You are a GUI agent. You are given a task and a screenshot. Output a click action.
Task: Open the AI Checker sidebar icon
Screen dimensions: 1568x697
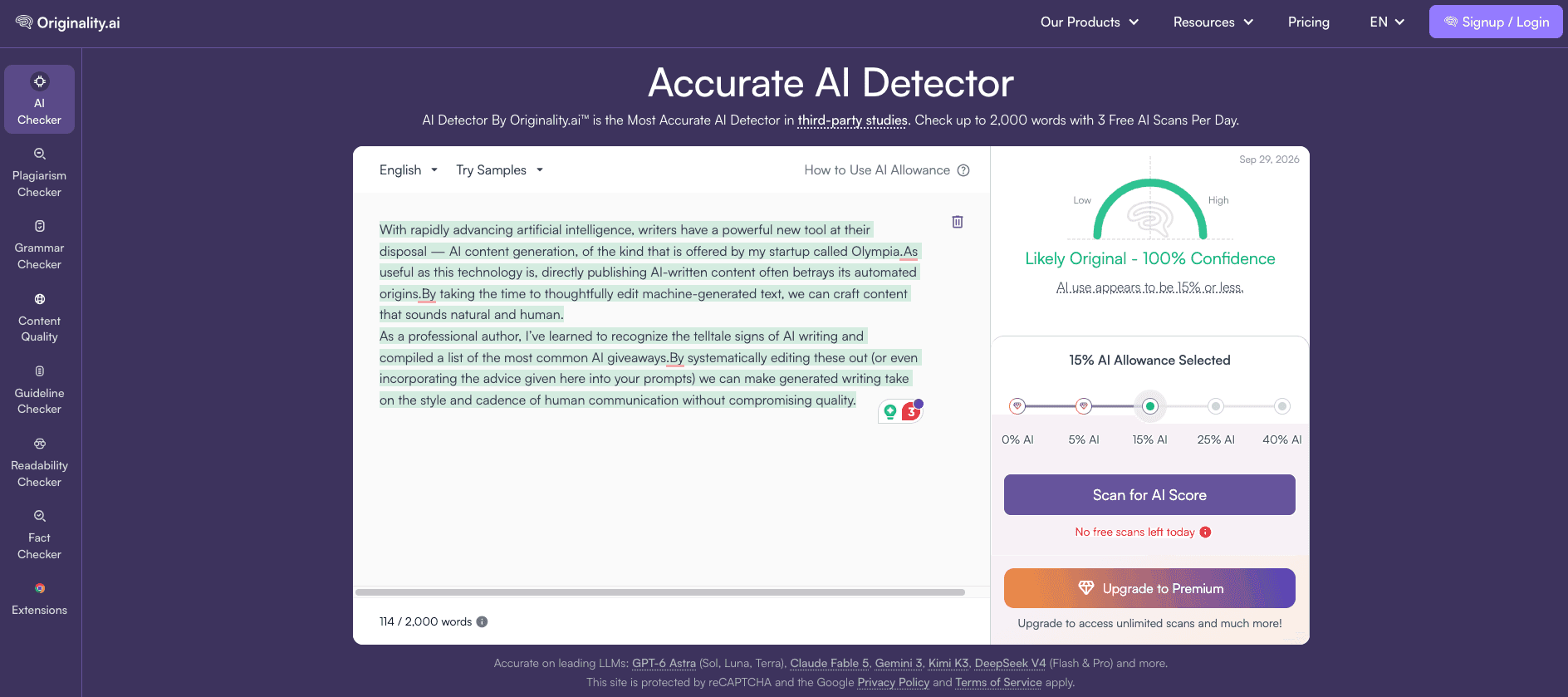pos(39,81)
